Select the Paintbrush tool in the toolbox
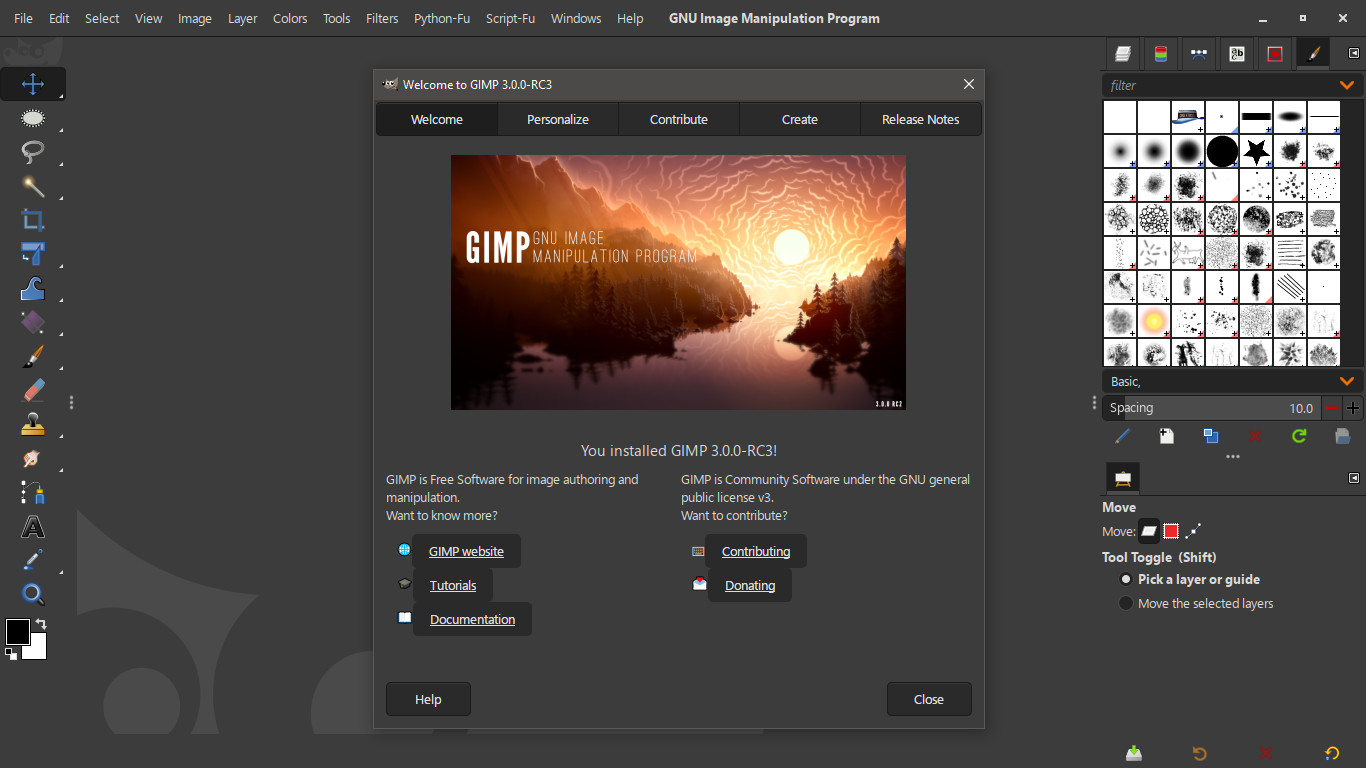The height and width of the screenshot is (768, 1366). tap(33, 356)
